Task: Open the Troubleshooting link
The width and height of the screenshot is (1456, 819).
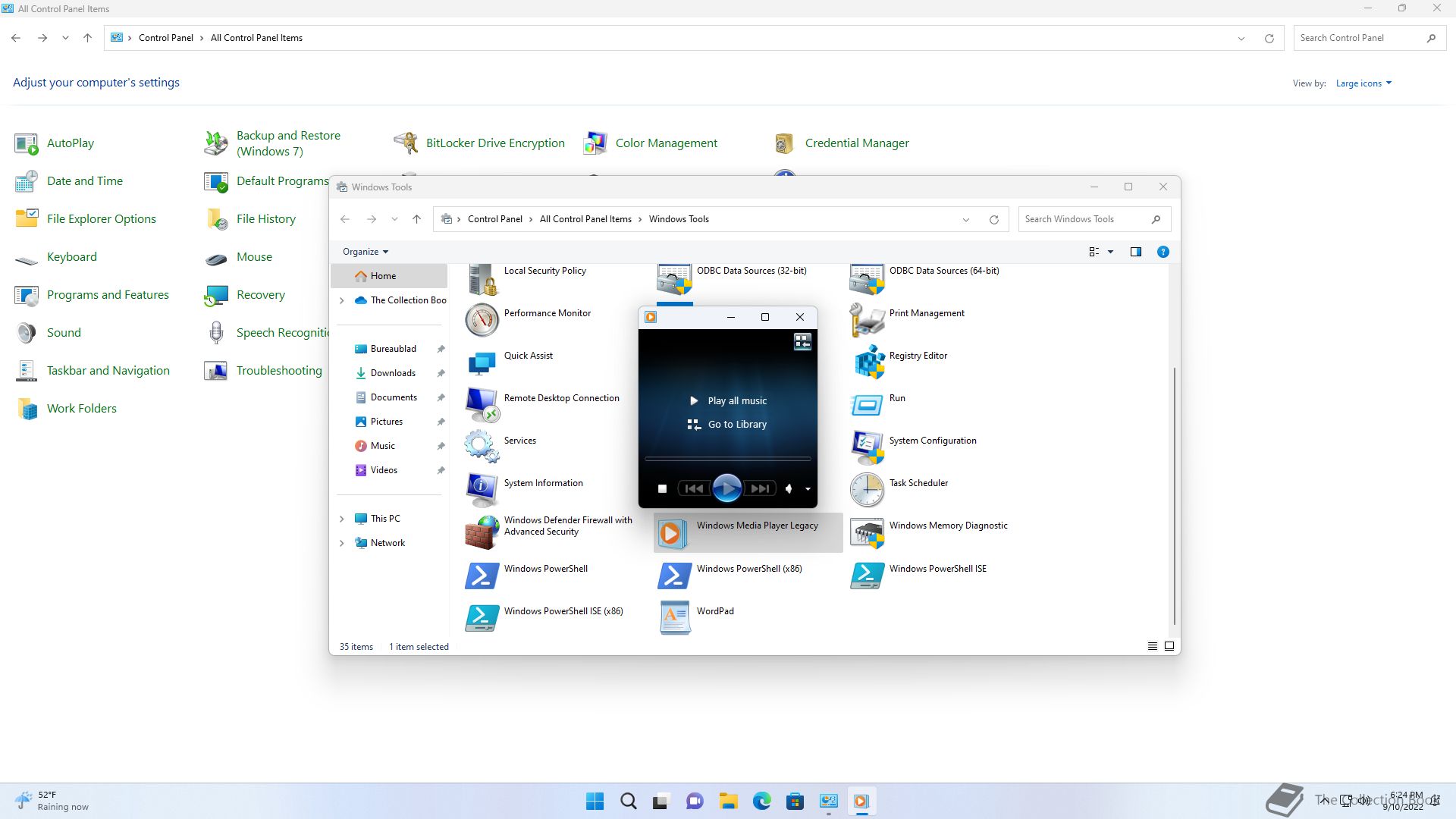Action: pos(279,371)
